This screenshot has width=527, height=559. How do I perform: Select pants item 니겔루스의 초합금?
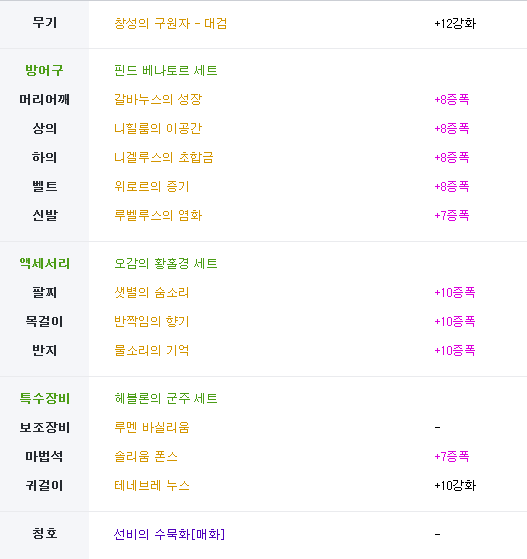(164, 157)
